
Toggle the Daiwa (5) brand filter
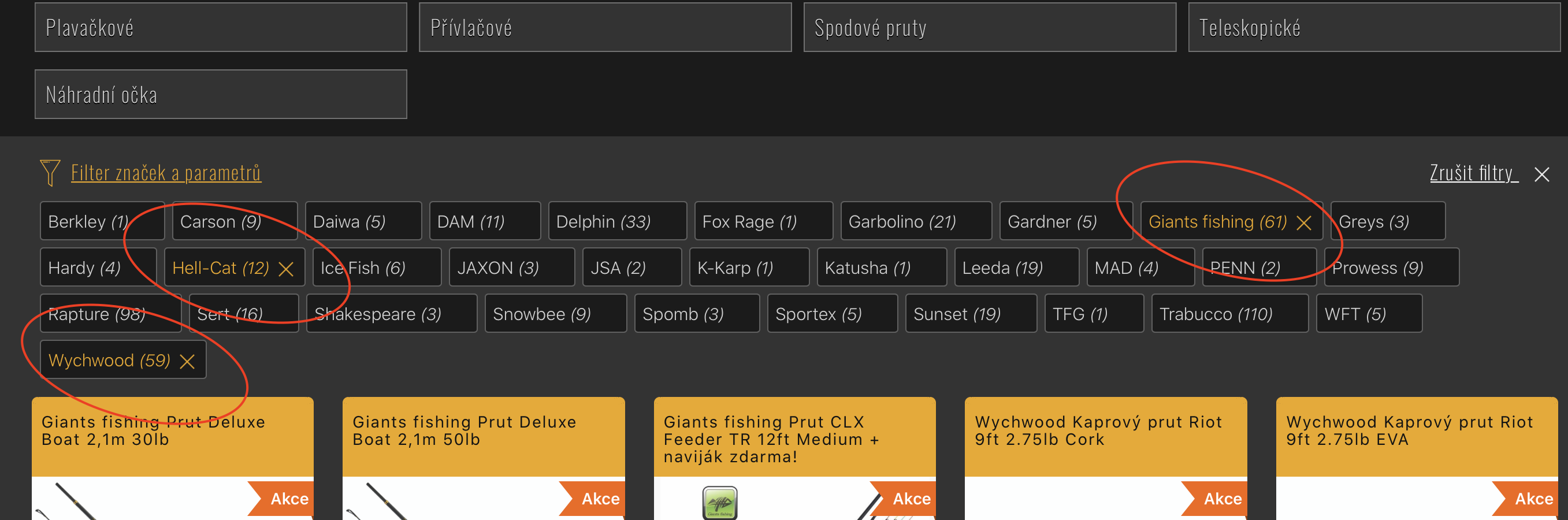(x=363, y=221)
